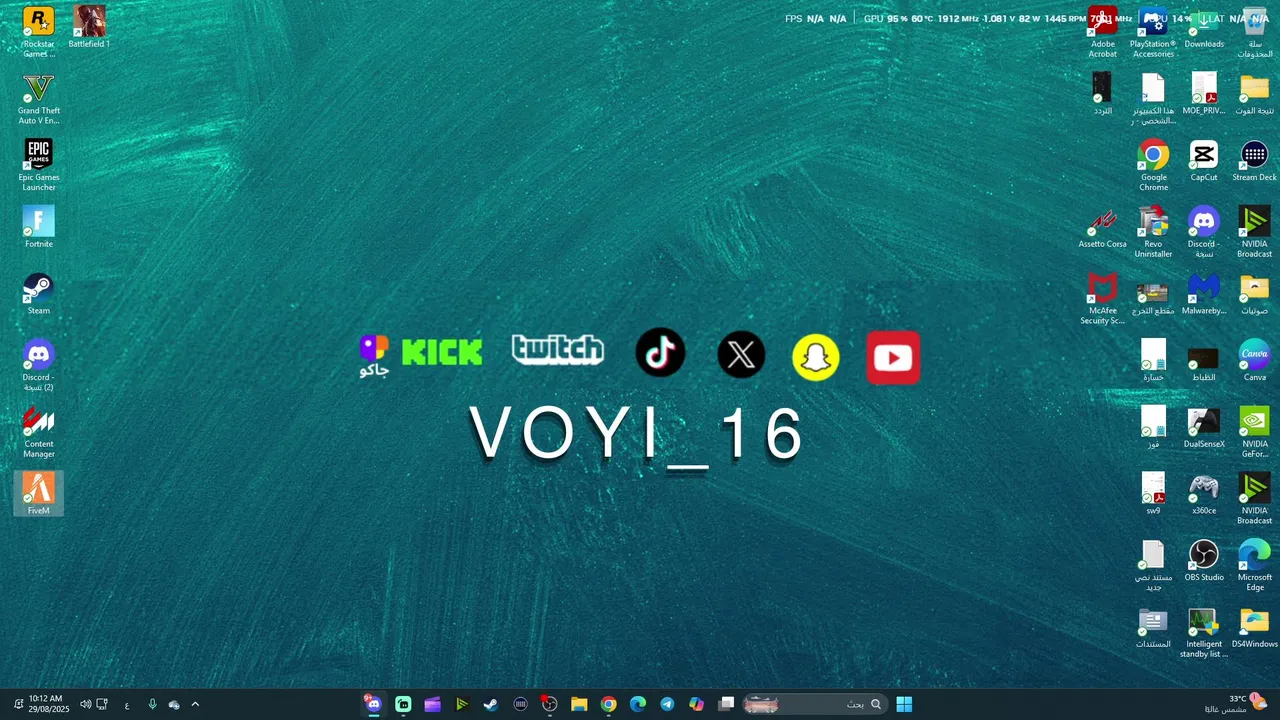
Task: Select the McAfee Security Scan icon
Action: [x=1102, y=299]
